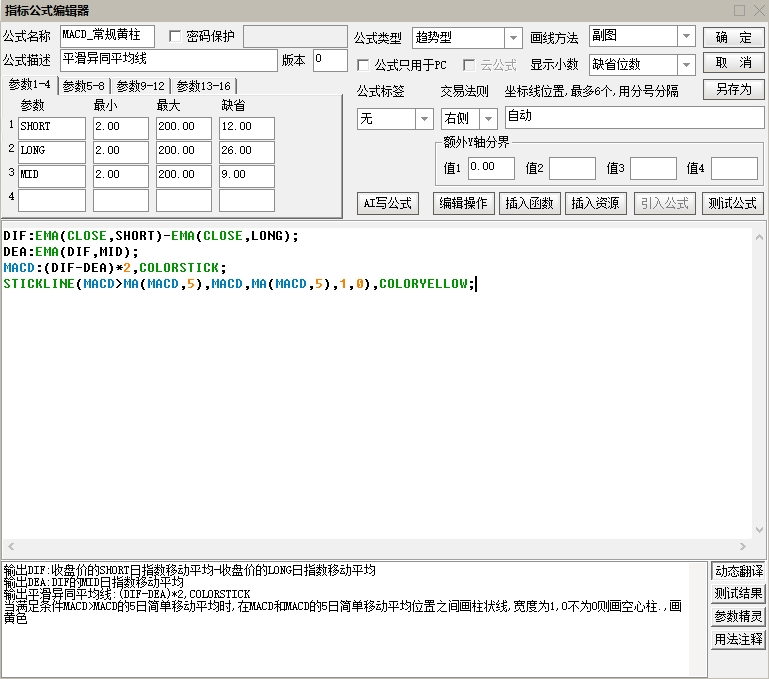Open the 参数9-12 tab
Image resolution: width=769 pixels, height=679 pixels.
click(x=141, y=86)
